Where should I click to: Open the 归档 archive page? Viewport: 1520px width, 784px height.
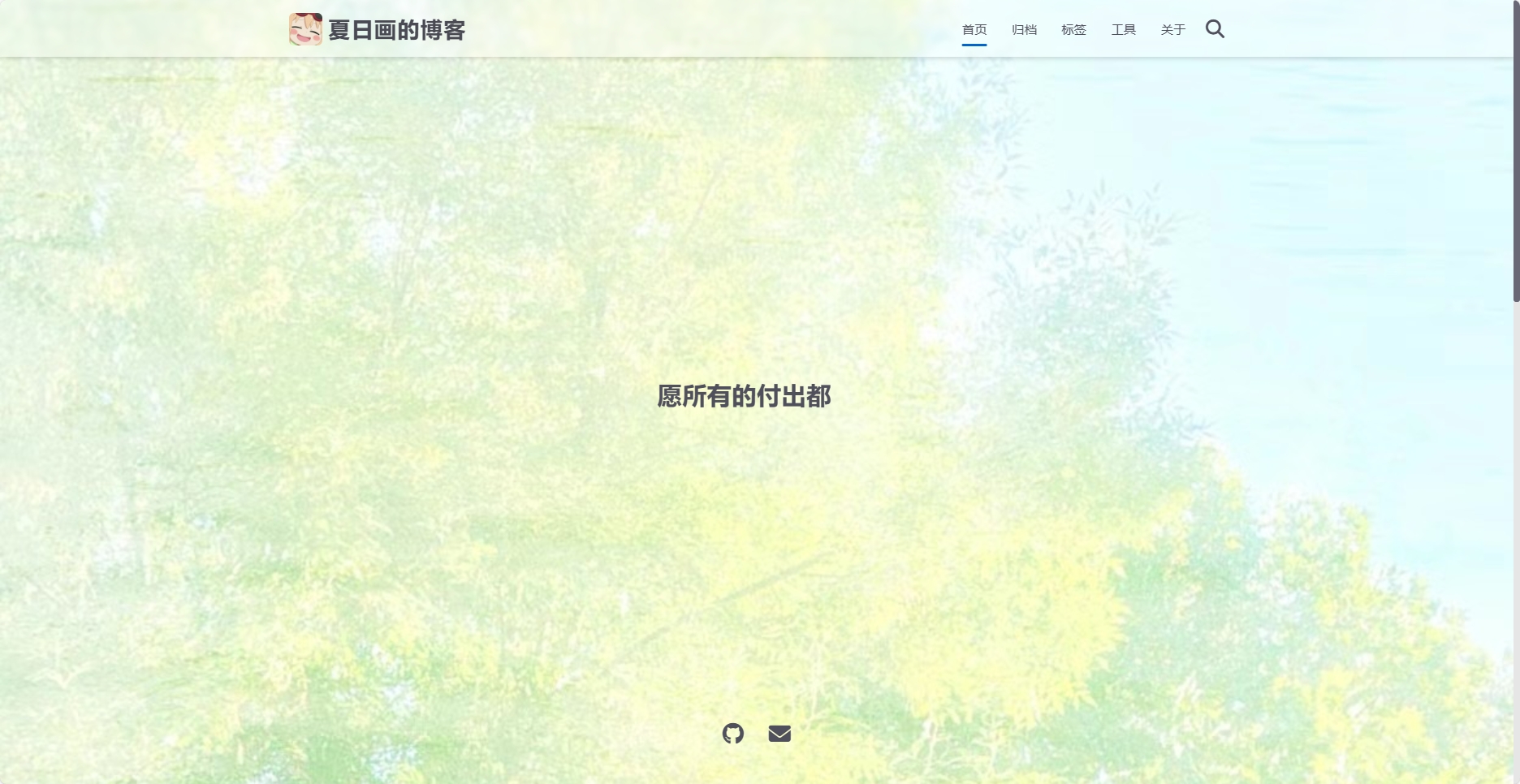tap(1024, 30)
